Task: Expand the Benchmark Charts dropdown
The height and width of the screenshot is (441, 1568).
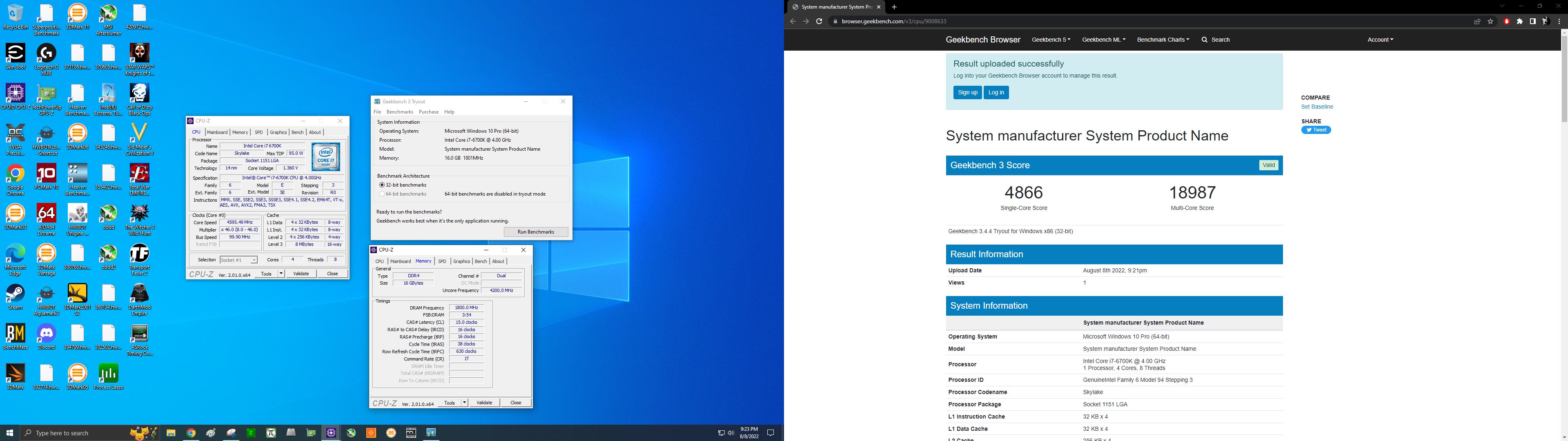Action: [1163, 40]
